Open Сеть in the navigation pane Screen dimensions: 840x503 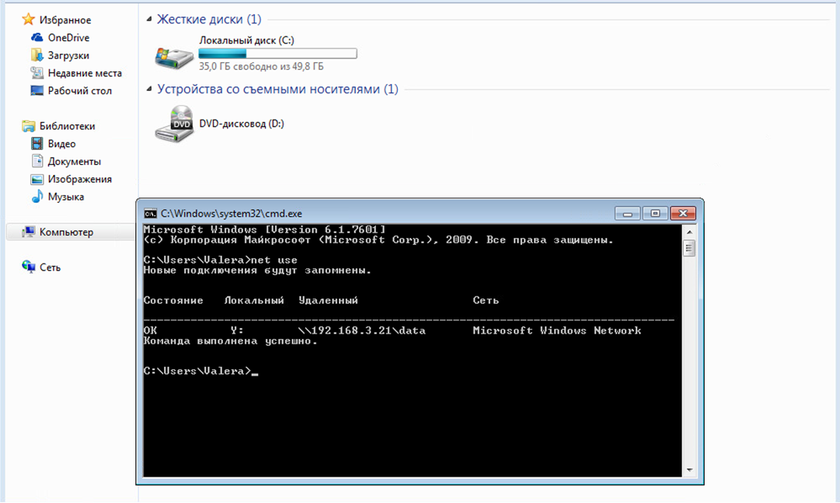point(50,267)
